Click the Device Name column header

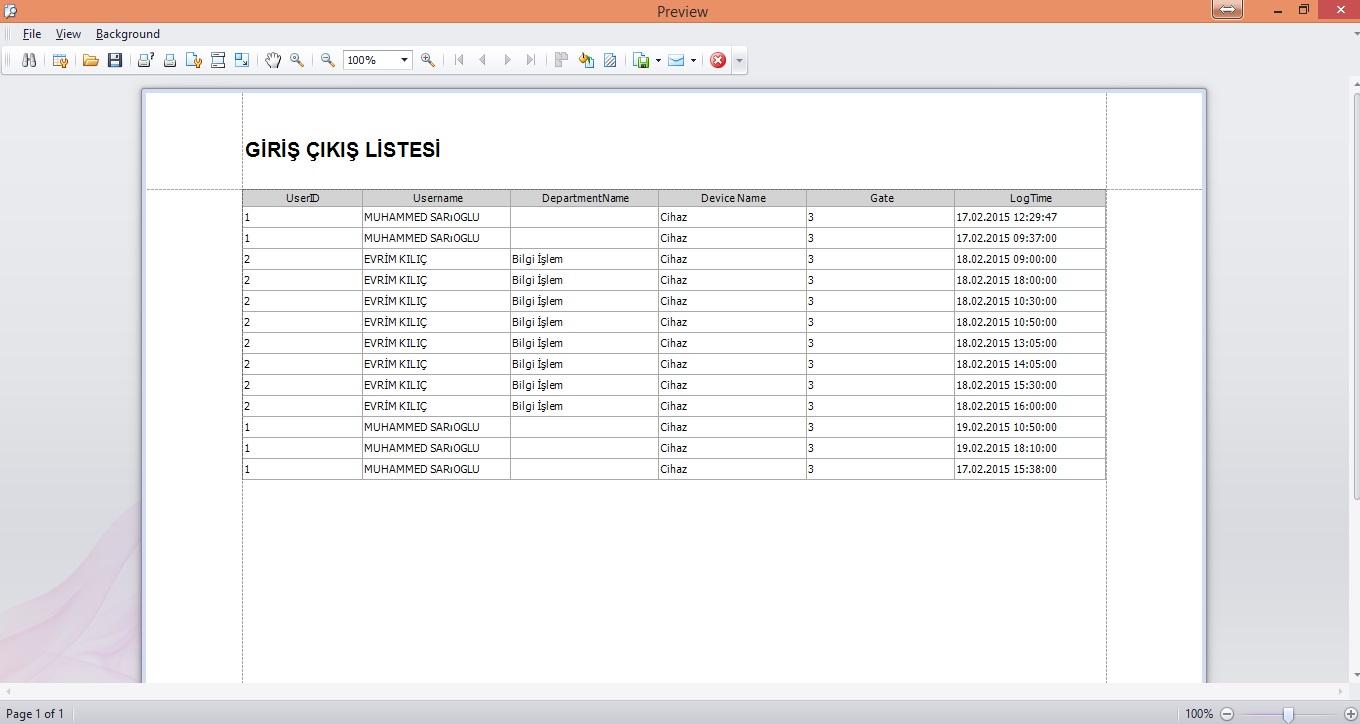733,198
